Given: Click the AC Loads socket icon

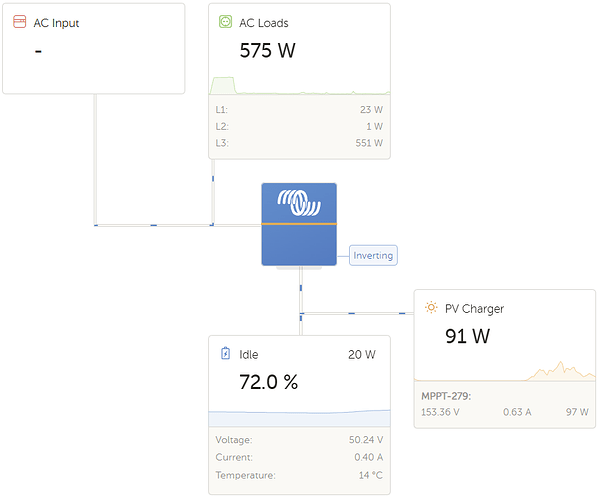Looking at the screenshot, I should click(x=225, y=22).
